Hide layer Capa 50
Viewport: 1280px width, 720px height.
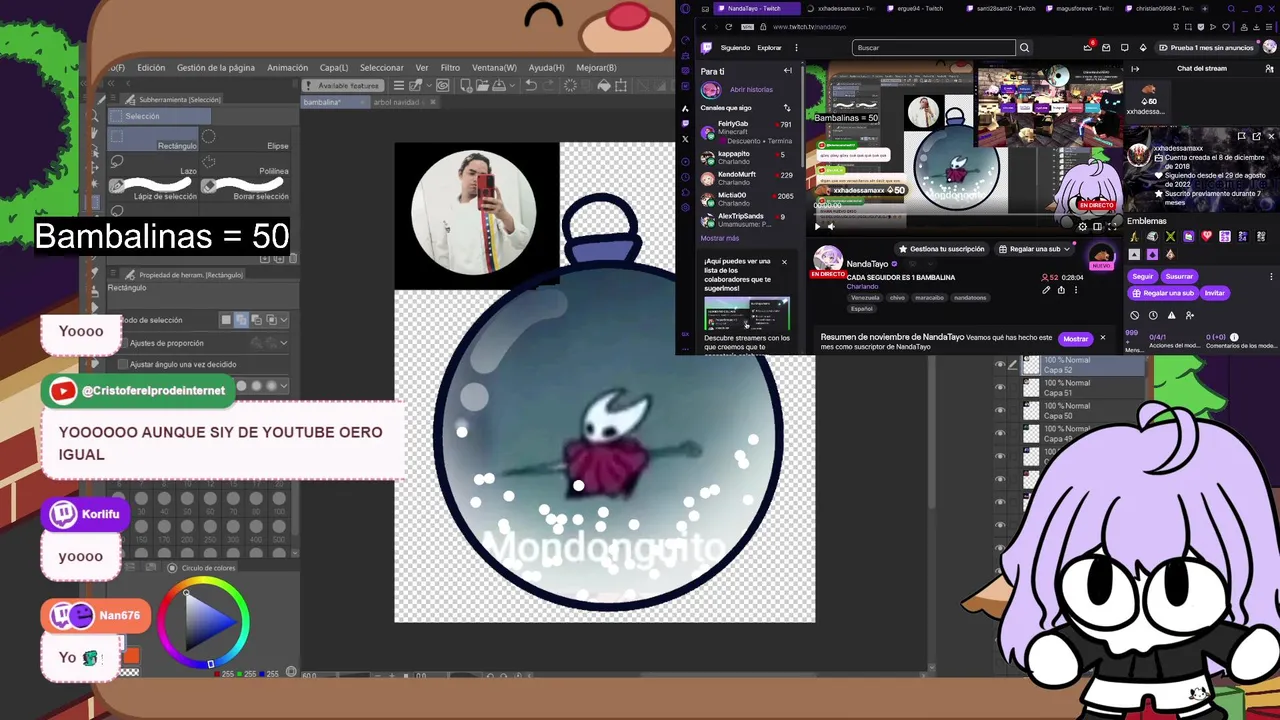[1000, 411]
